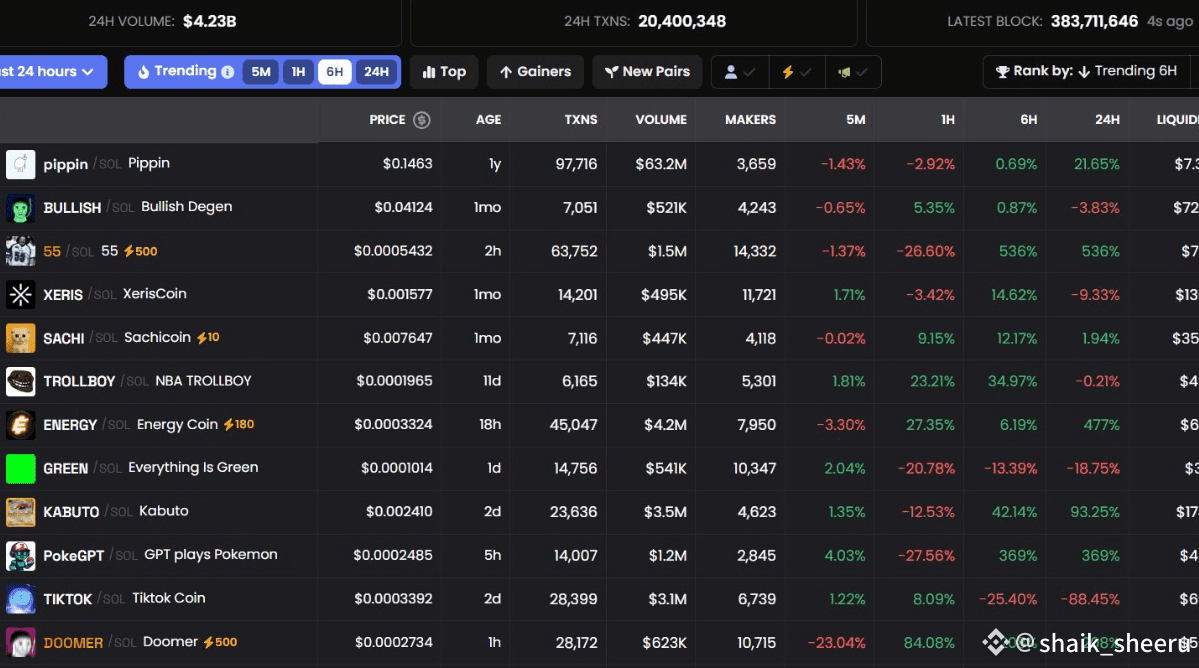Click the PokeGPT token avatar icon
This screenshot has width=1199, height=668.
click(21, 555)
